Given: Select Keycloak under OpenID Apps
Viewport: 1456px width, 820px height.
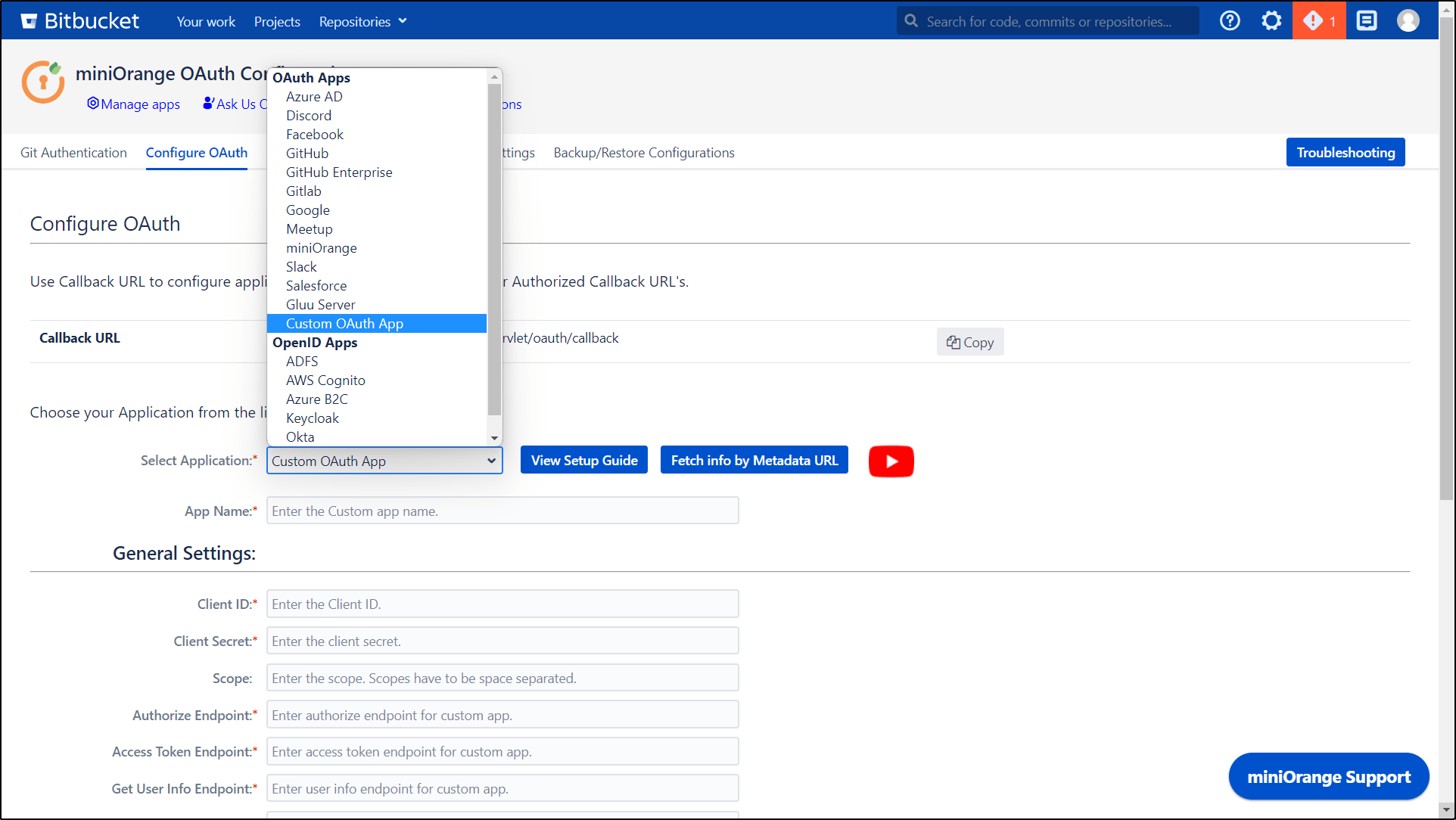Looking at the screenshot, I should [x=312, y=418].
